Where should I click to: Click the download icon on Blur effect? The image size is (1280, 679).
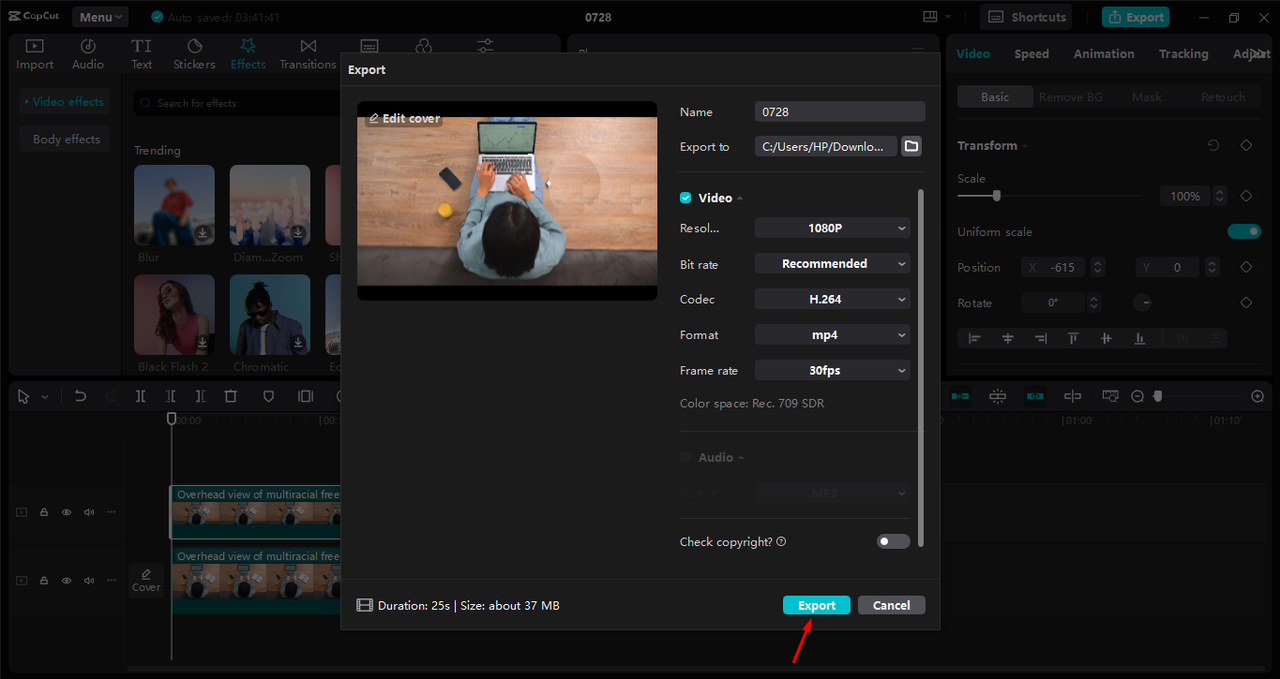click(202, 233)
